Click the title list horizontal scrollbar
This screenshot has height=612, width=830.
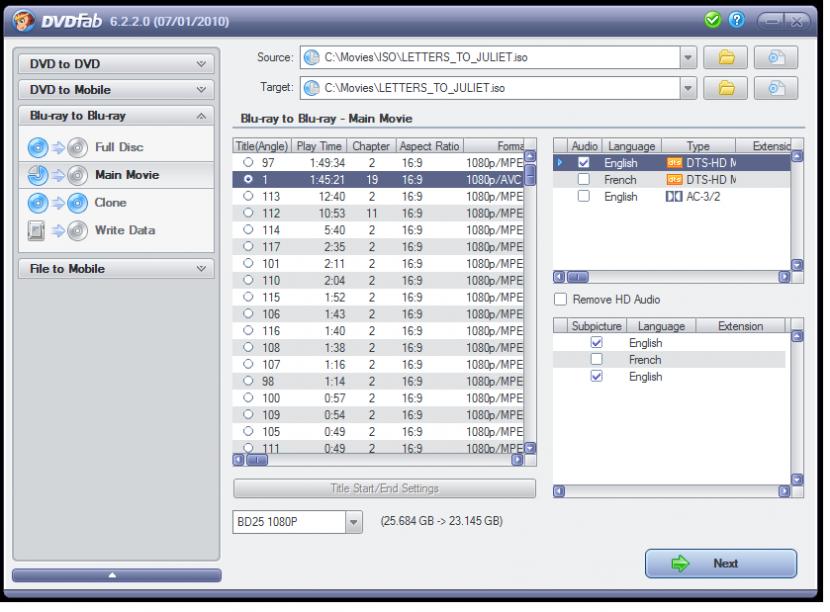(x=380, y=461)
